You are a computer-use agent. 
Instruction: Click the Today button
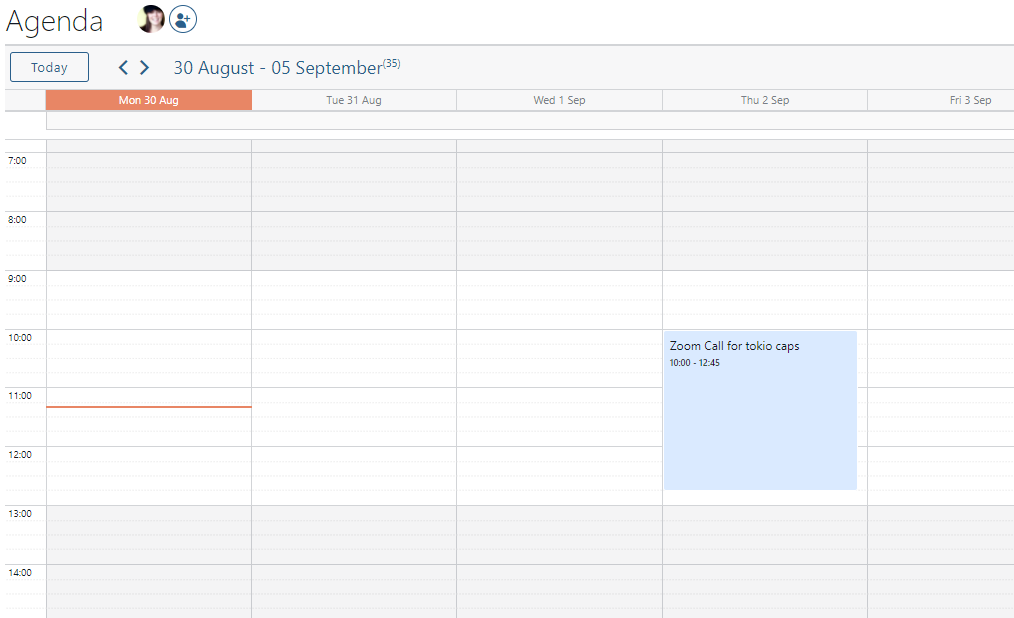[x=49, y=68]
